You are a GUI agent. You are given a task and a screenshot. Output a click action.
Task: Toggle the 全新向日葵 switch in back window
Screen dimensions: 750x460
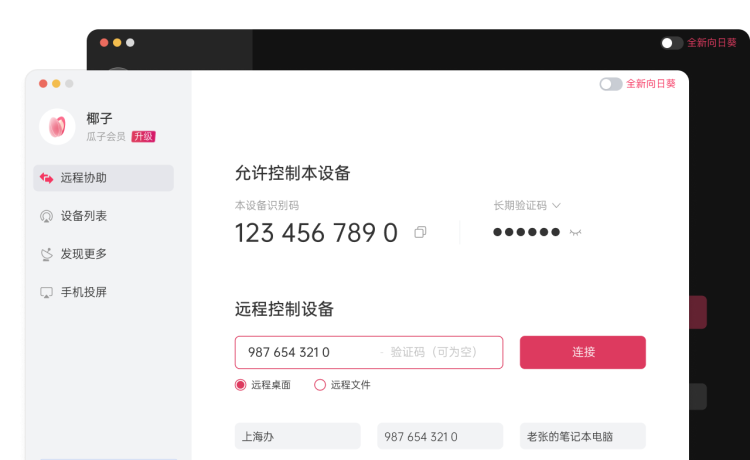pyautogui.click(x=672, y=43)
